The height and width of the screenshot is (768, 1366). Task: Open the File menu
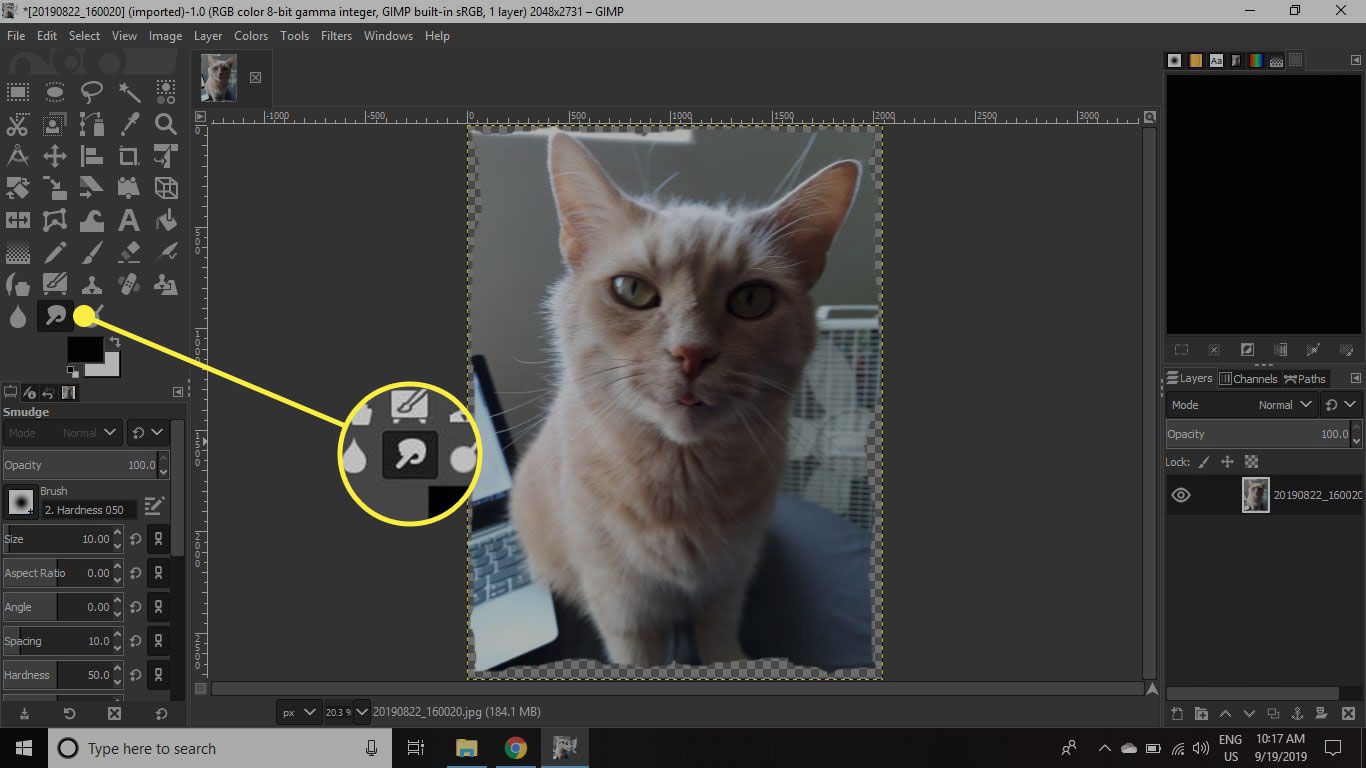(x=16, y=36)
